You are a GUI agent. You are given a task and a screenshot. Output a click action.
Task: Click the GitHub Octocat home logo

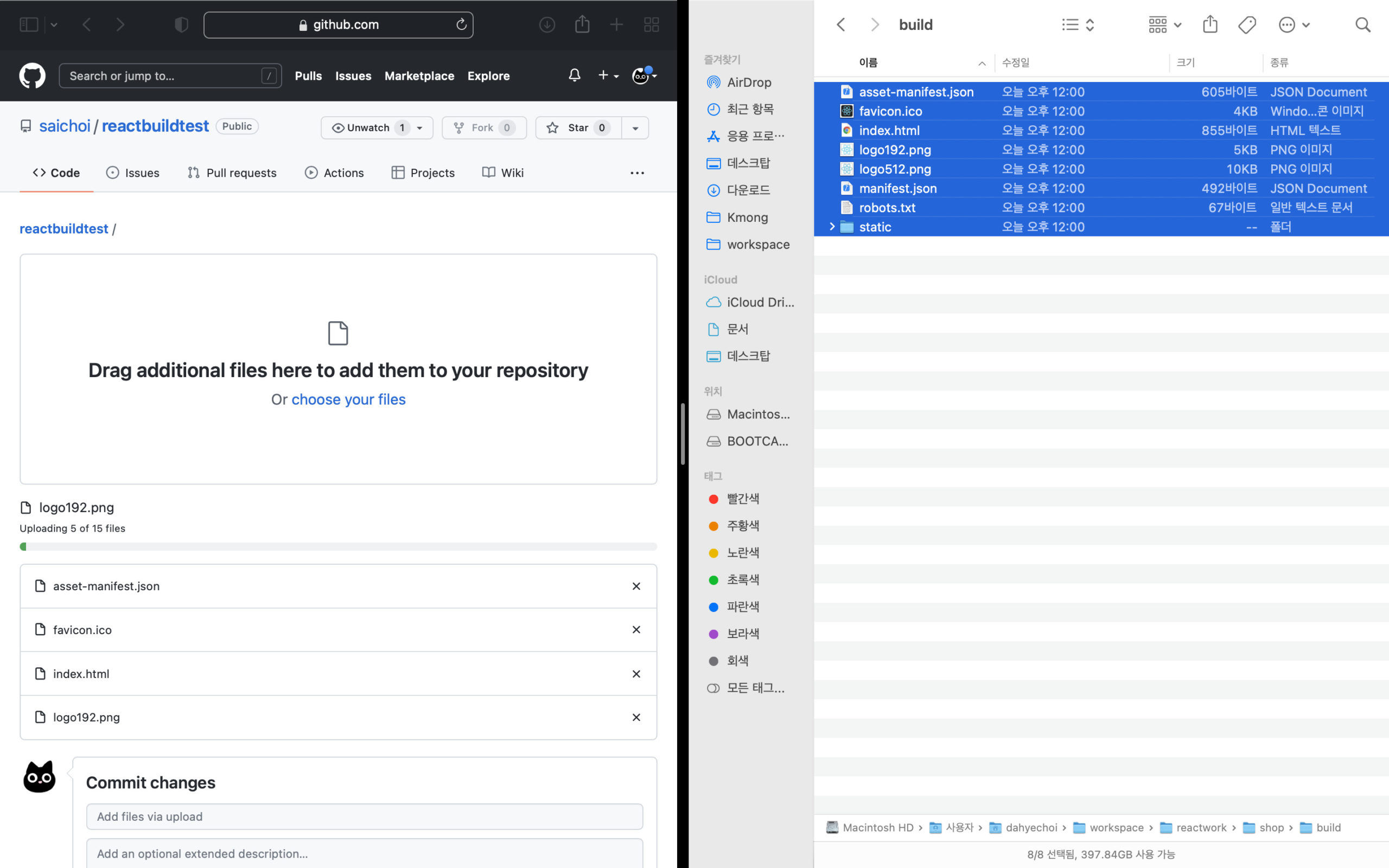[x=32, y=76]
